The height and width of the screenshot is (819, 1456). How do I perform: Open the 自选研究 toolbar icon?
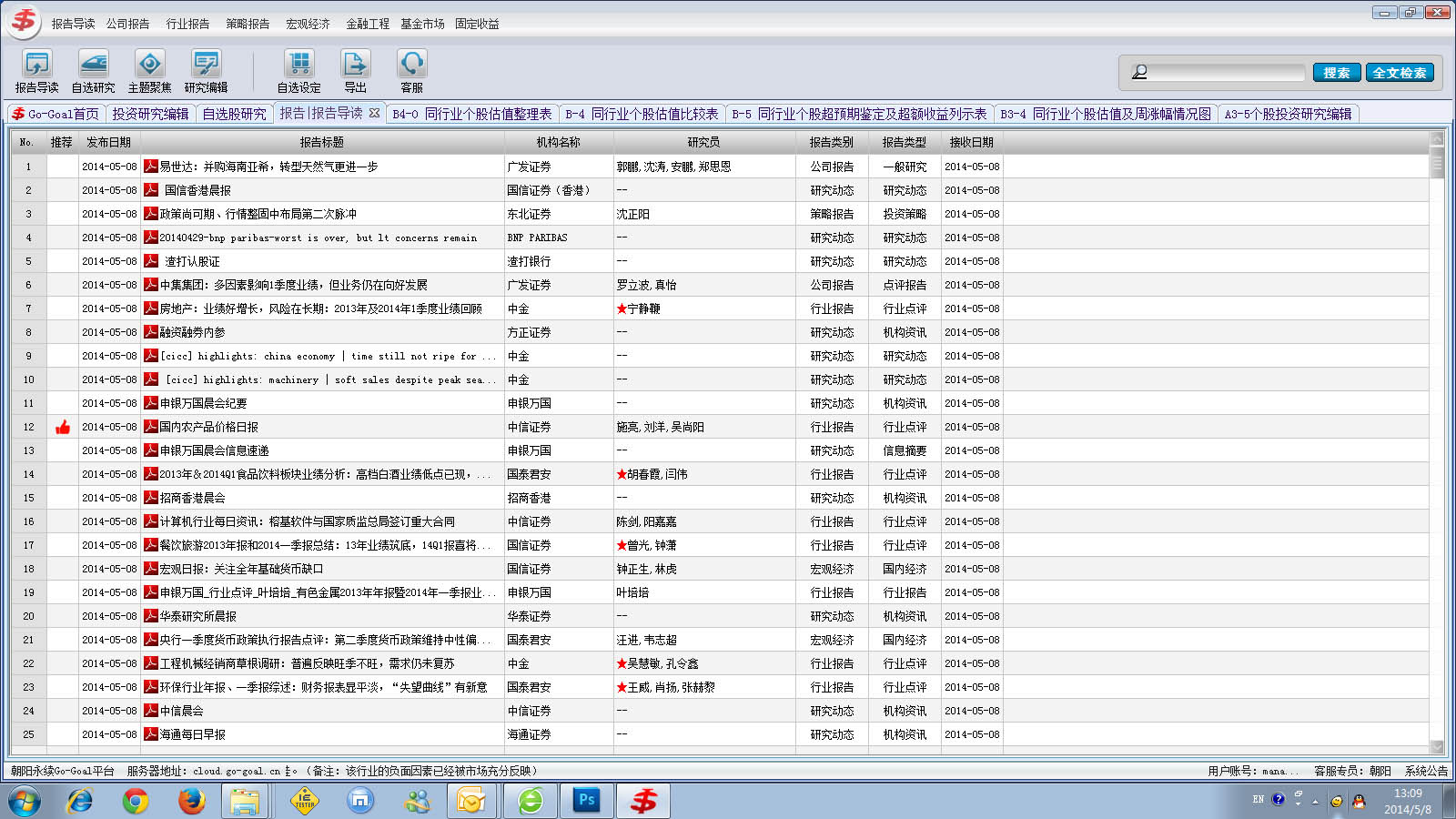tap(93, 71)
